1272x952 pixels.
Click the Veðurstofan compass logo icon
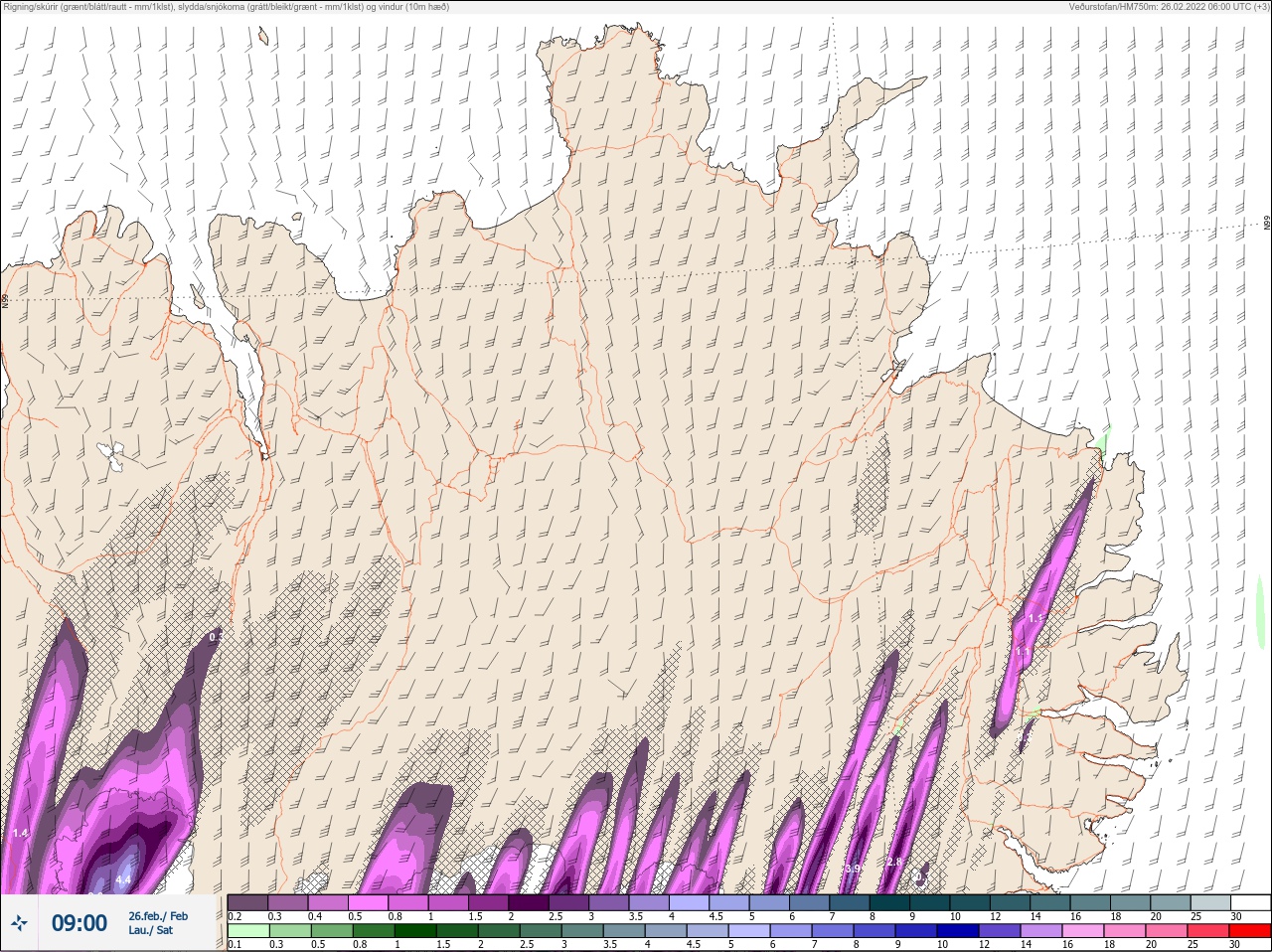click(x=19, y=924)
